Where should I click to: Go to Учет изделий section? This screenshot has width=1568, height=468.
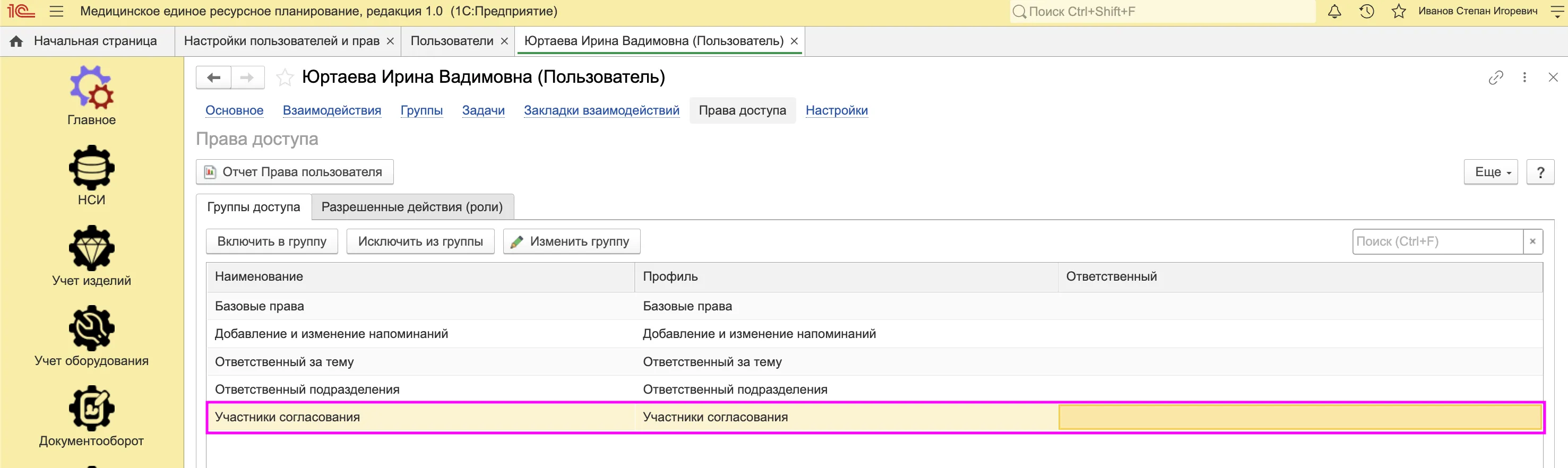(91, 248)
